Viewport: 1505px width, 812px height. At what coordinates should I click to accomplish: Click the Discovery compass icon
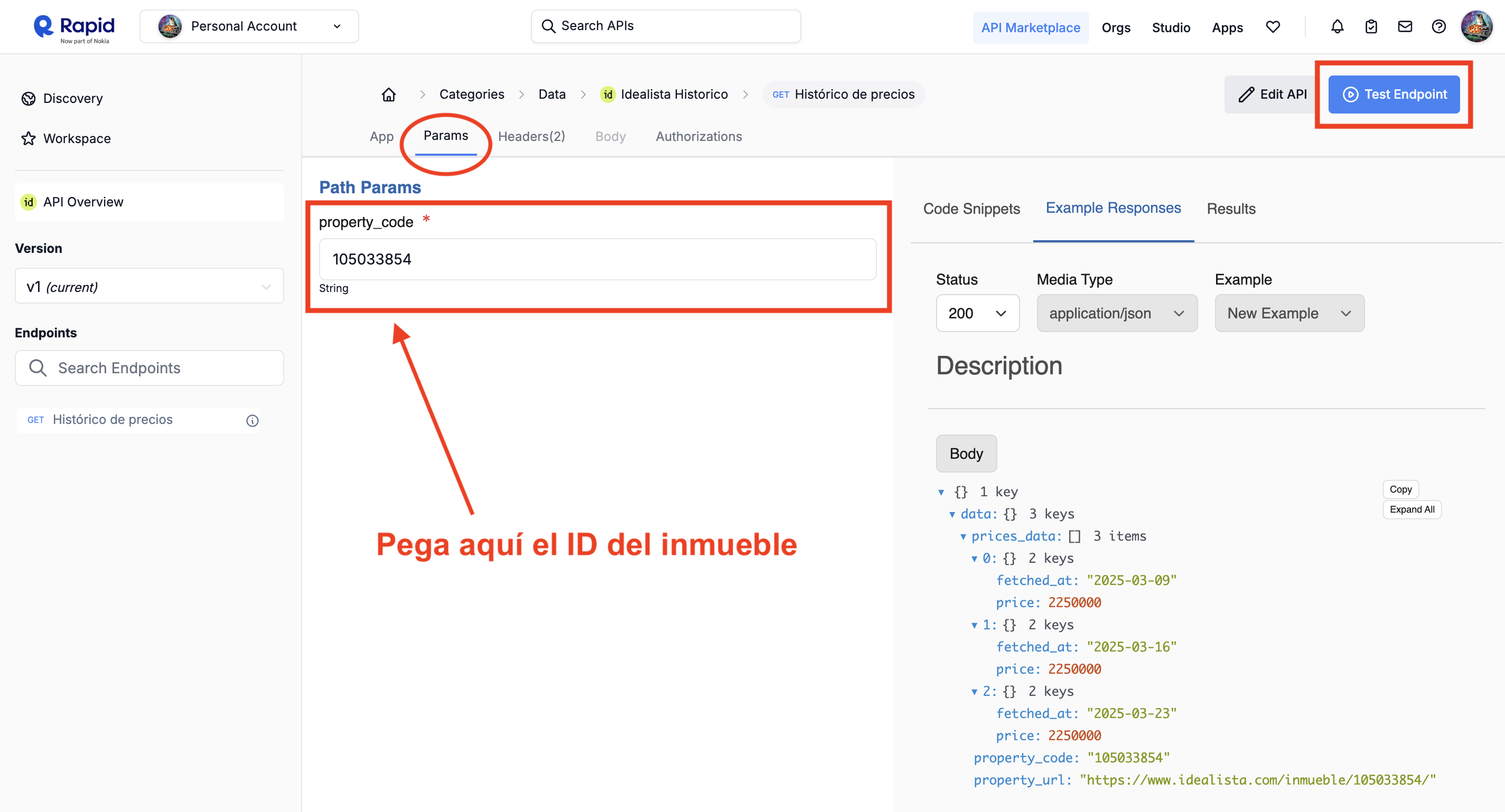point(28,99)
